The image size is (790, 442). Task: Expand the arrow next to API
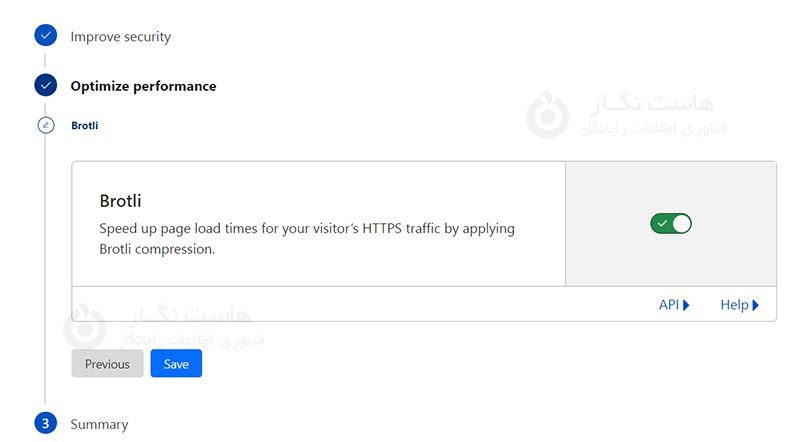click(687, 305)
